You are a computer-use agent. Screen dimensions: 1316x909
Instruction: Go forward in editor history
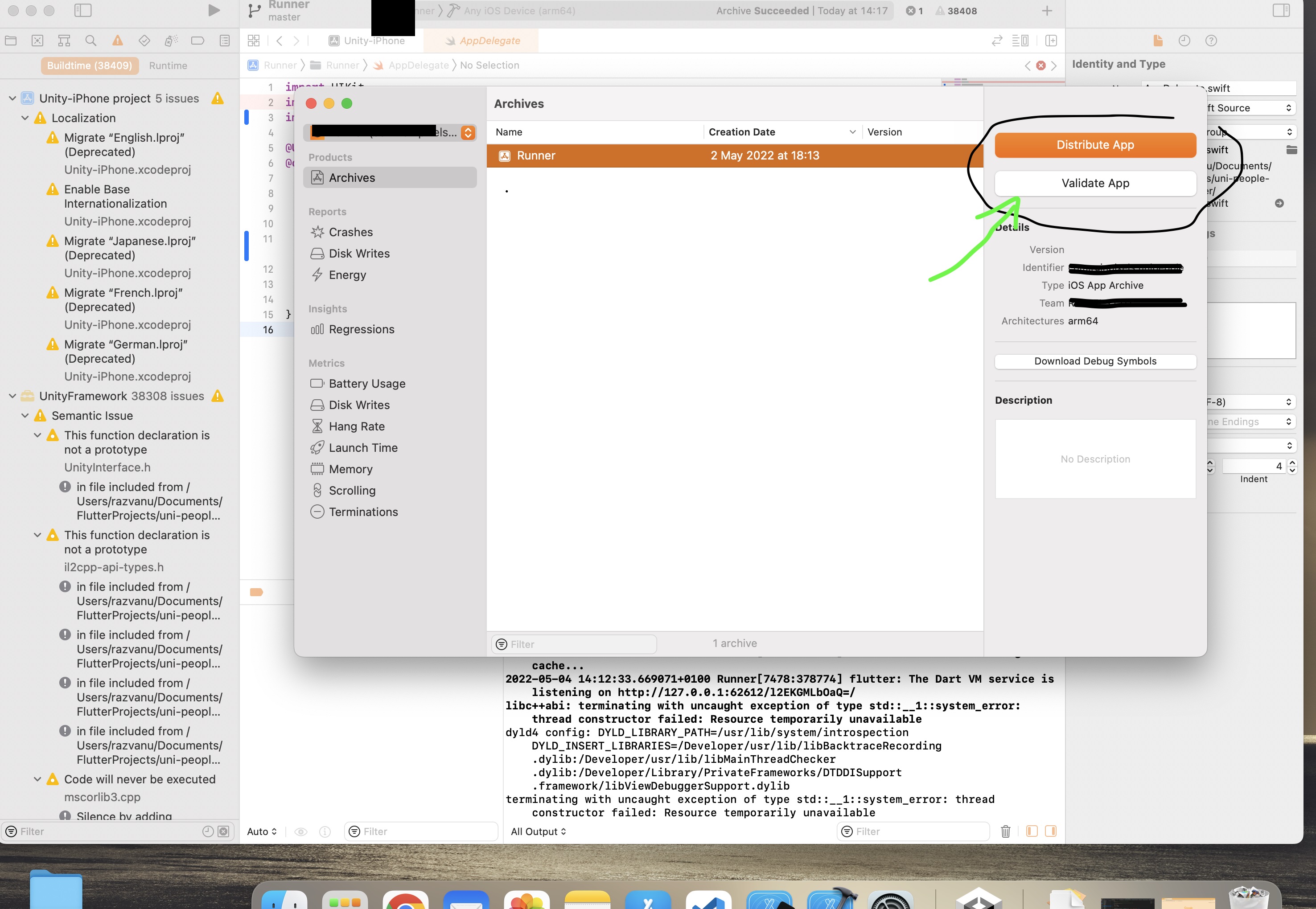296,41
